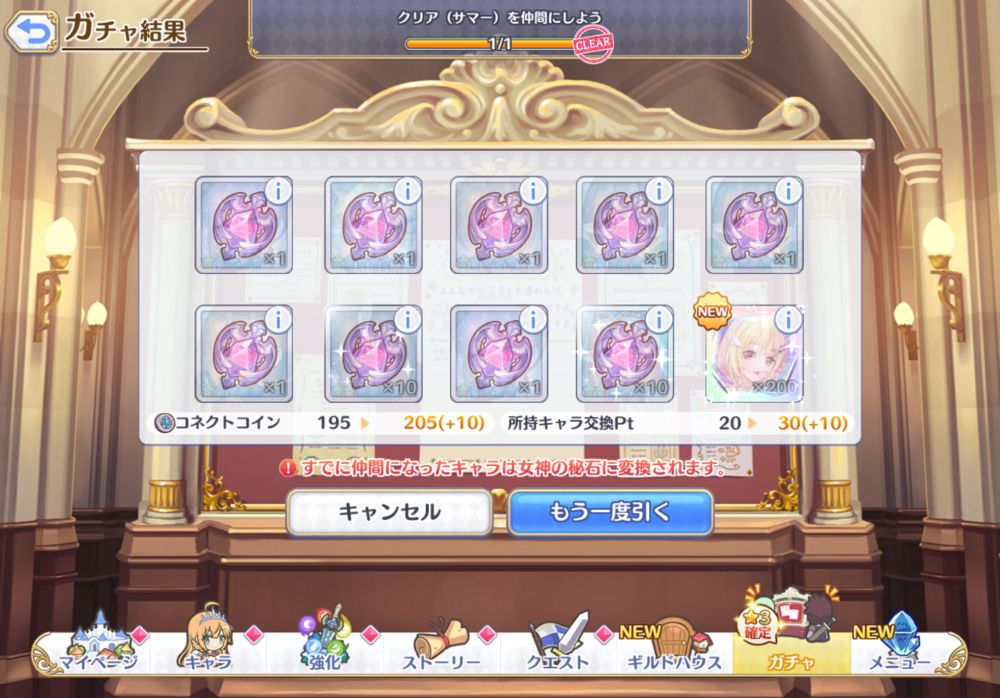Viewport: 1000px width, 698px height.
Task: Click the キャンセル button
Action: point(389,512)
